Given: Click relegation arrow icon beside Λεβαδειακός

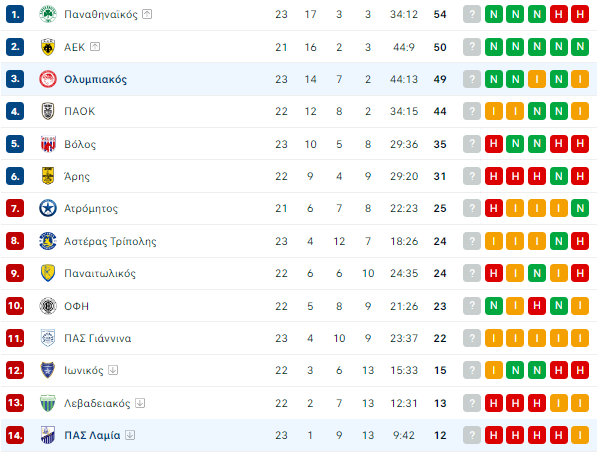Looking at the screenshot, I should tap(140, 403).
